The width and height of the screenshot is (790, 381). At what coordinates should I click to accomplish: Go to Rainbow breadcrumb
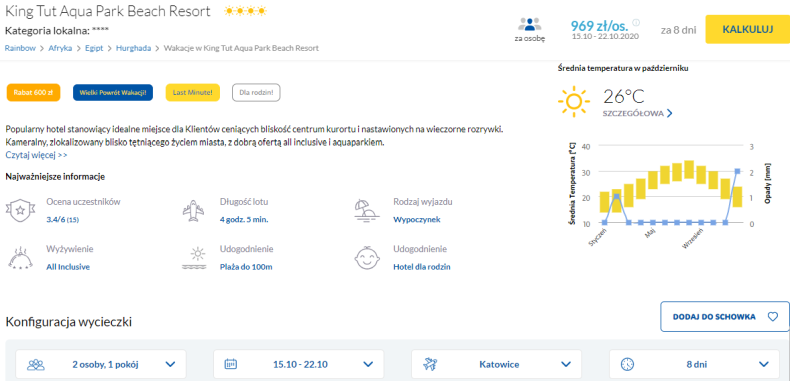[20, 48]
